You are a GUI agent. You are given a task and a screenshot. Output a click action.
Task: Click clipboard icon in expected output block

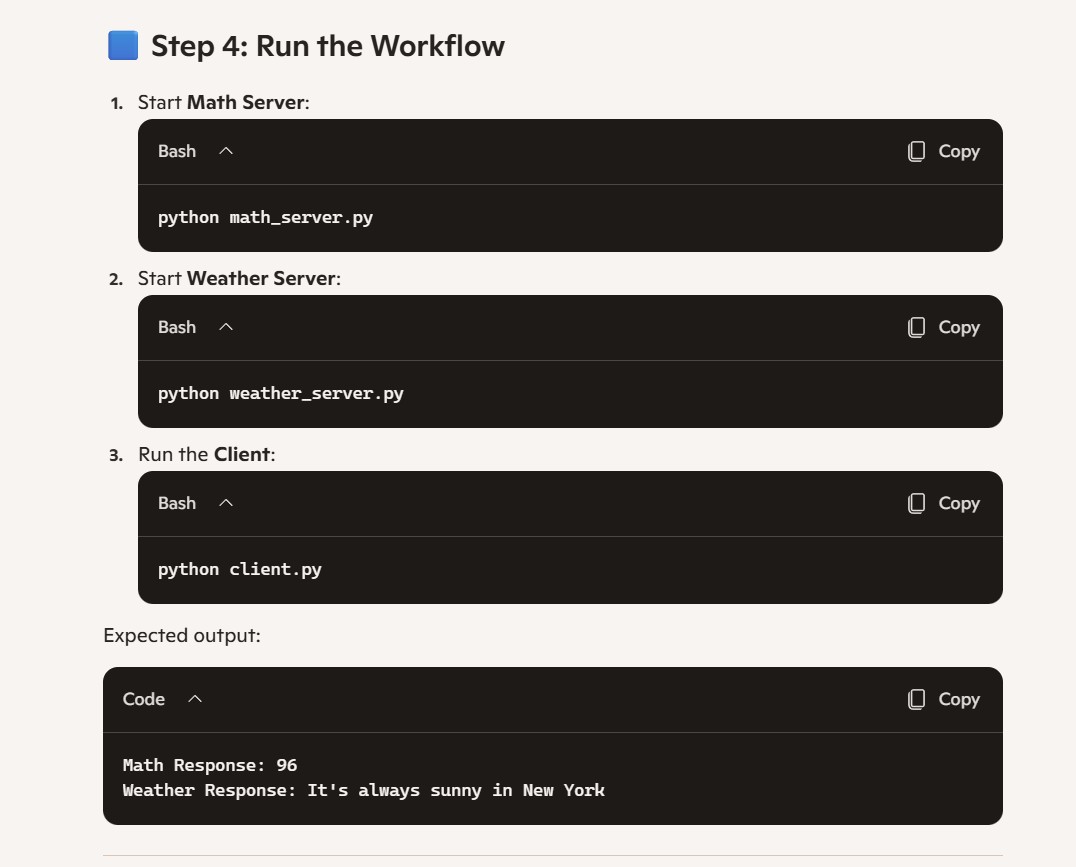(x=916, y=699)
